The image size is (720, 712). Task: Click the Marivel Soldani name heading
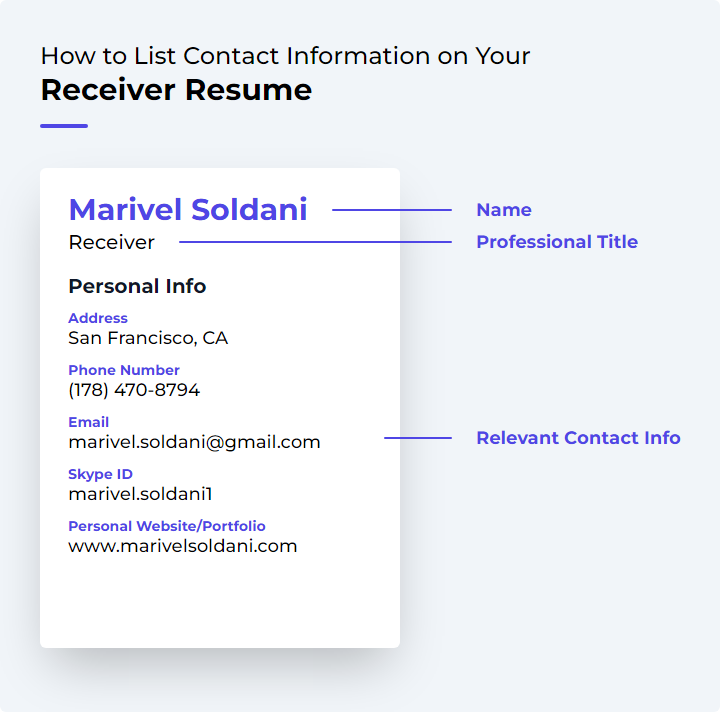tap(188, 210)
